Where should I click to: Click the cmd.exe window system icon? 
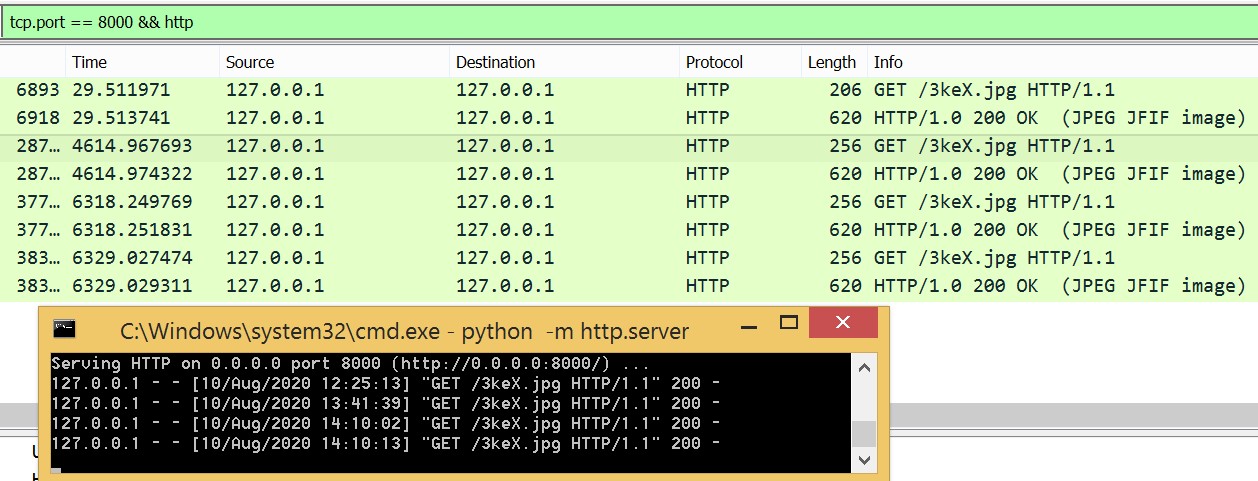(x=64, y=327)
